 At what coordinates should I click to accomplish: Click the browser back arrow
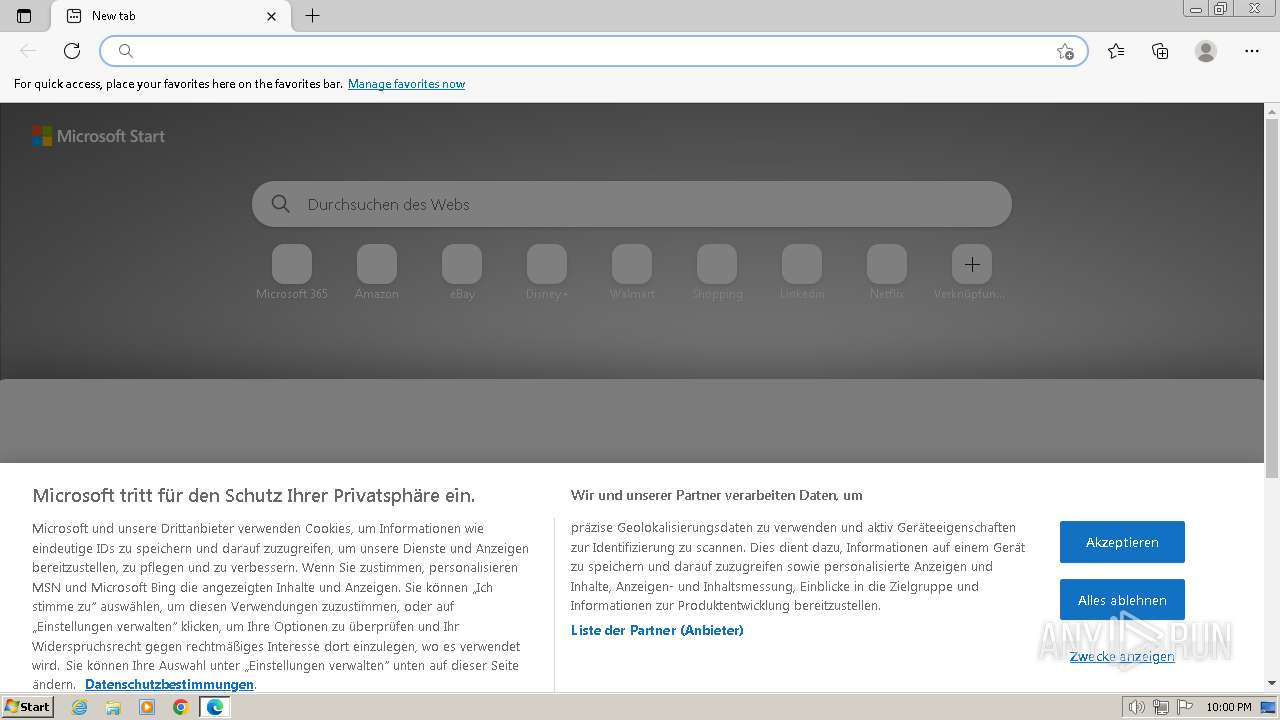(28, 51)
